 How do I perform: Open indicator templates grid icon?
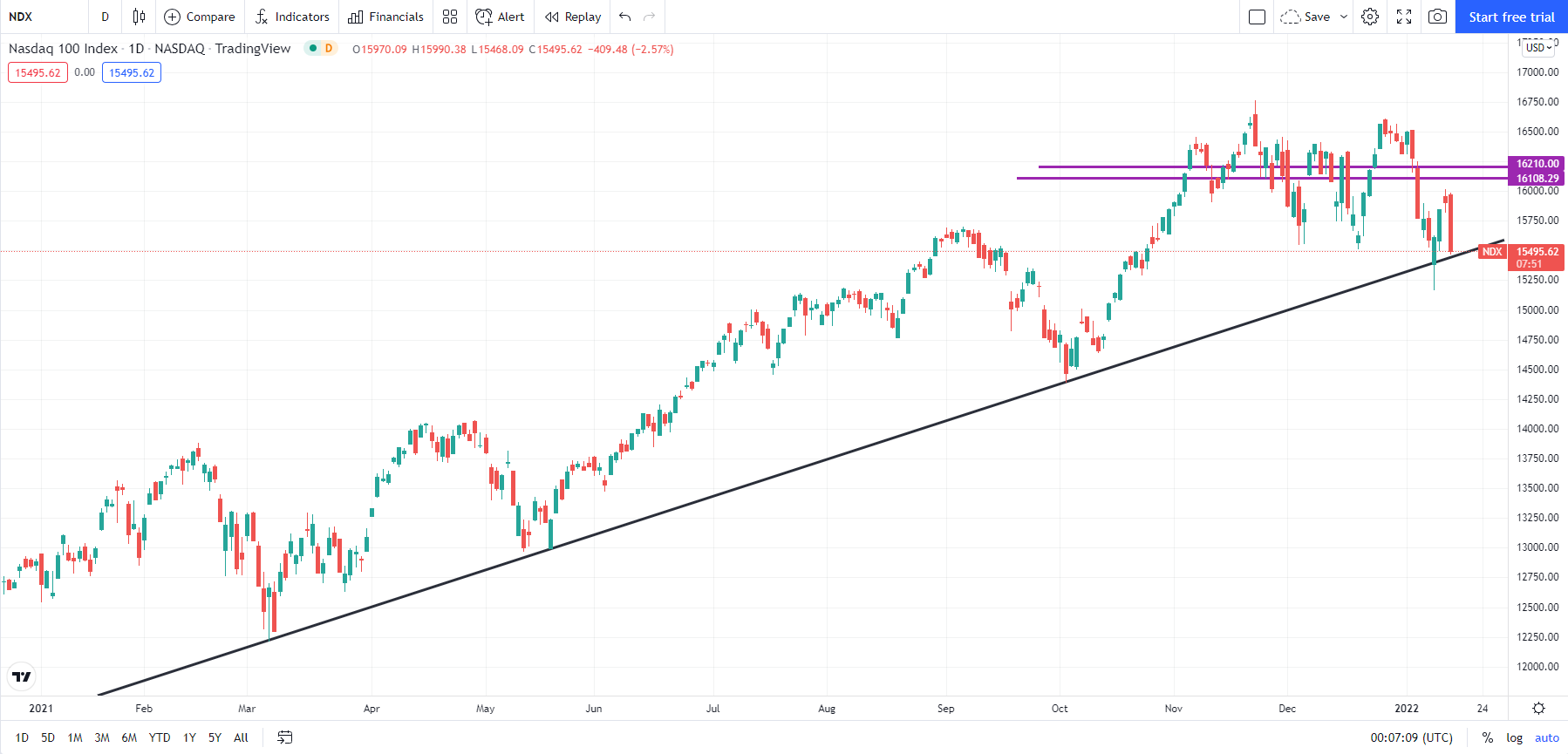[450, 17]
